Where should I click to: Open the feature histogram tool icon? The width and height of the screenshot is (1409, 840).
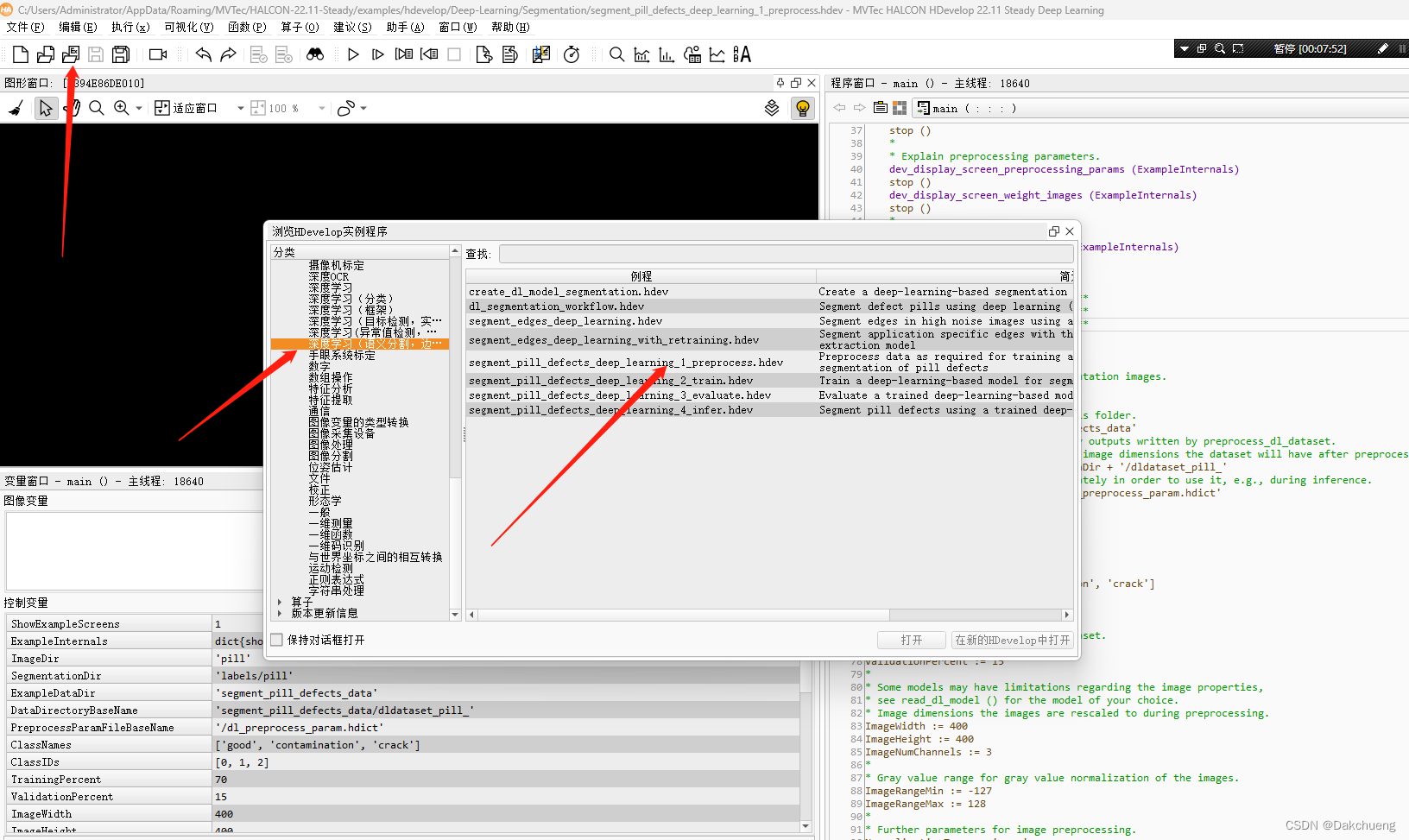667,54
